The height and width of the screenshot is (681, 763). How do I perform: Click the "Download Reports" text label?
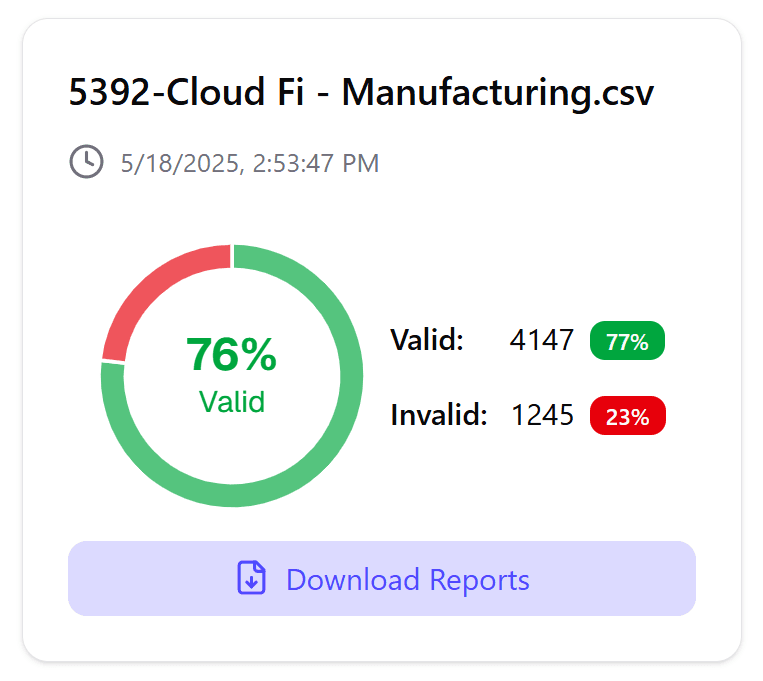(408, 580)
